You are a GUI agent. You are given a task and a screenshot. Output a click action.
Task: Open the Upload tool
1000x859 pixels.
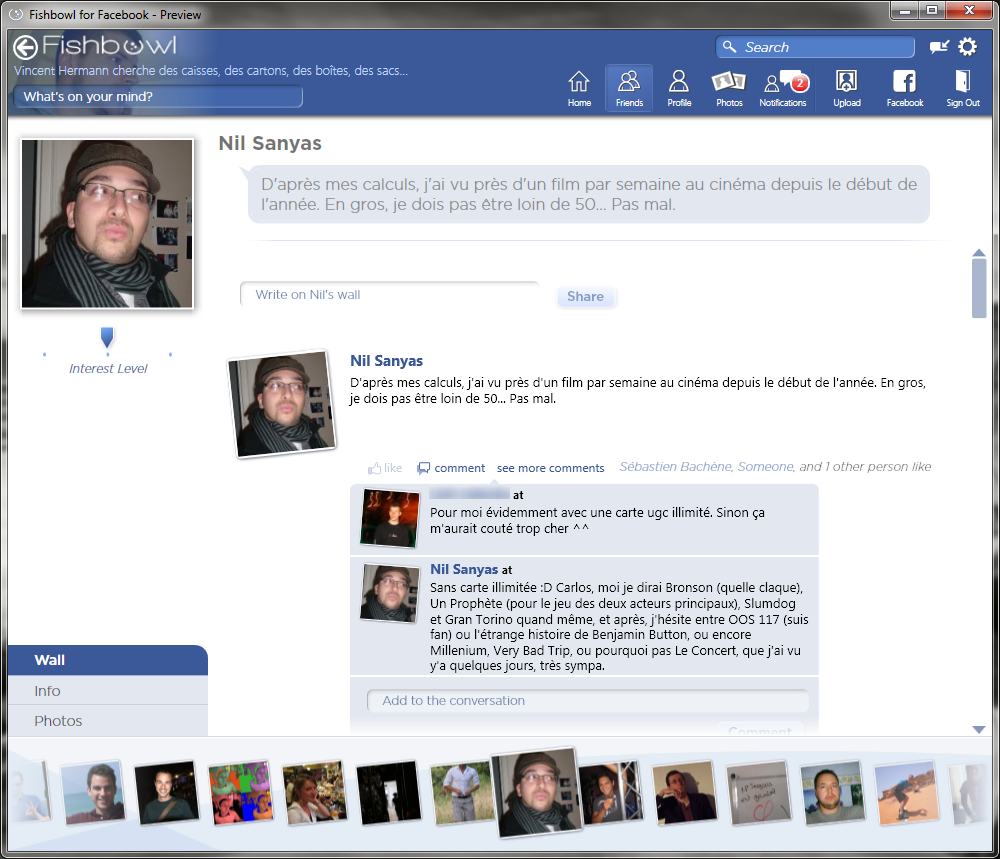click(847, 89)
